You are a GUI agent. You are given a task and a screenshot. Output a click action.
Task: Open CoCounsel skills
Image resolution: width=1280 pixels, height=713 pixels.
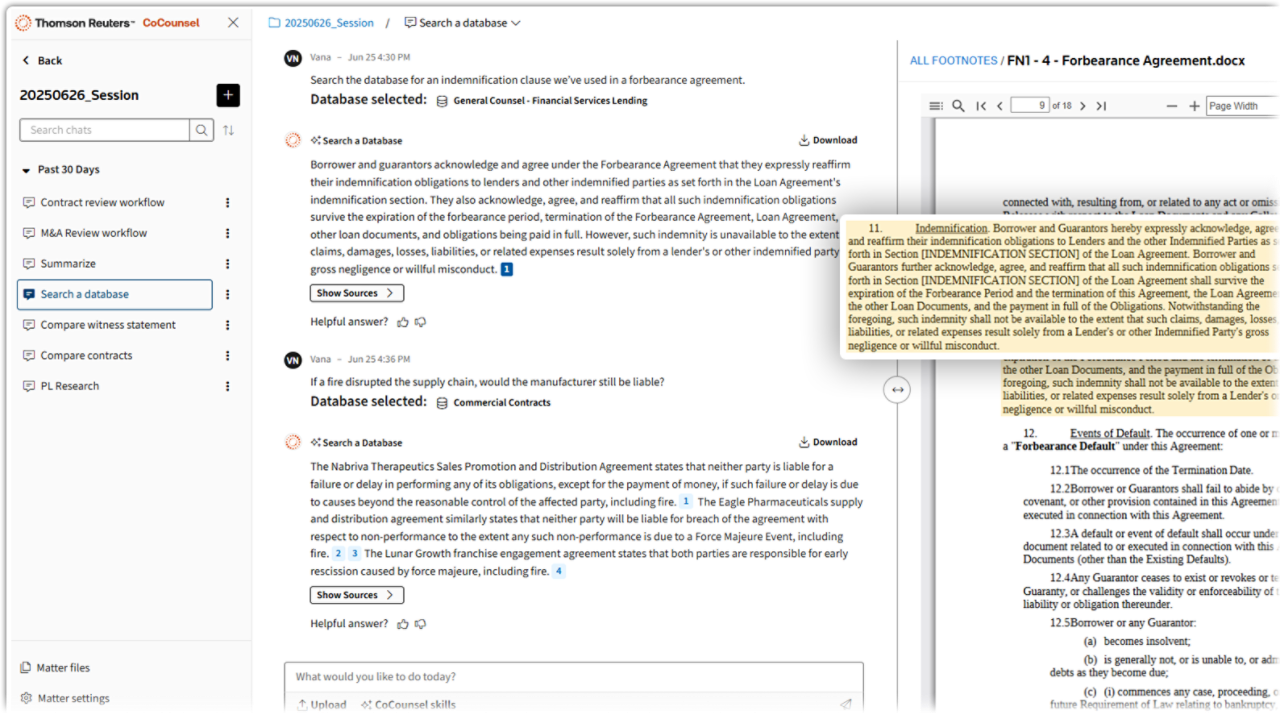coord(408,704)
